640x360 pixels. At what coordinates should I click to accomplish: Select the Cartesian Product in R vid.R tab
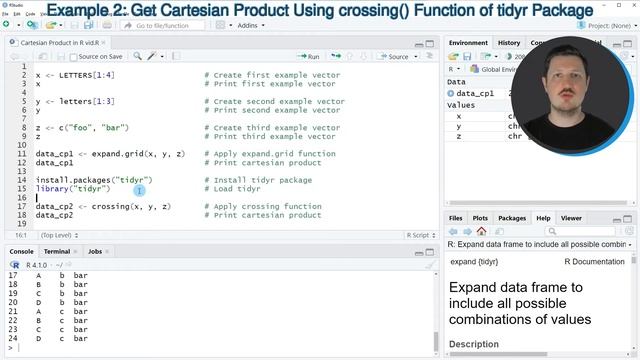60,42
